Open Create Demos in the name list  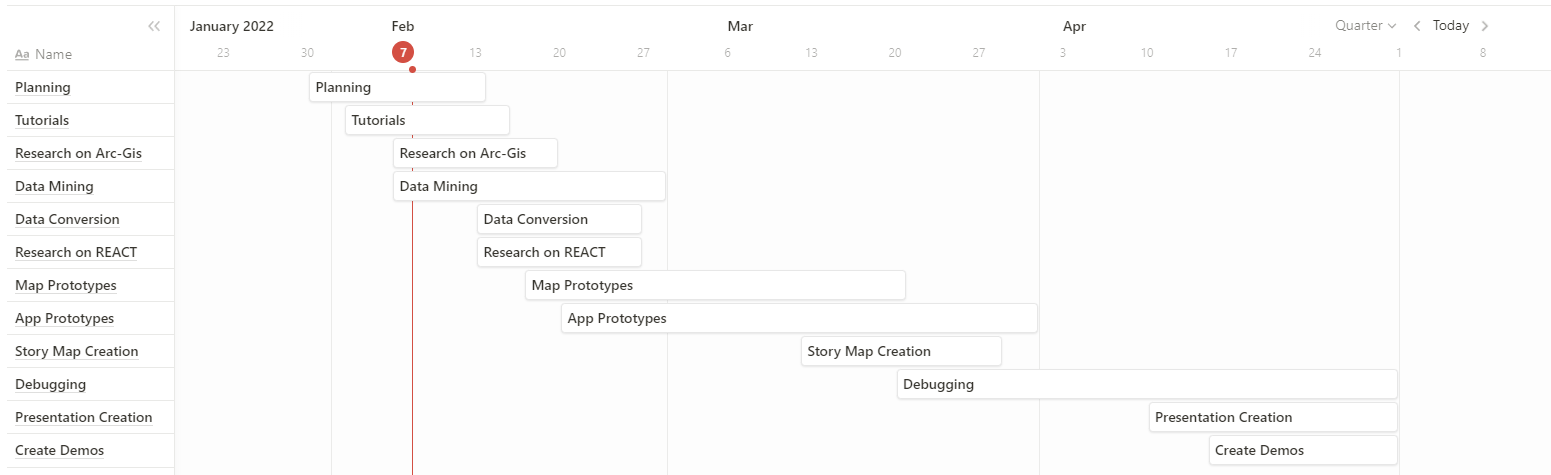tap(60, 450)
